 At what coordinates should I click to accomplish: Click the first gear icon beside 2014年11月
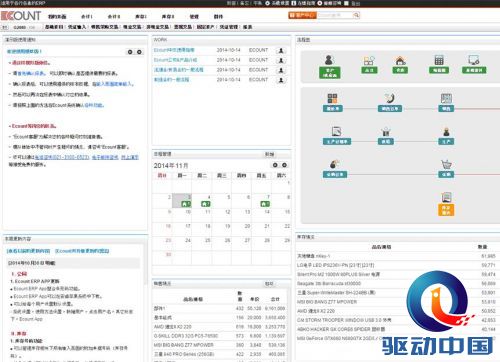[x=275, y=165]
